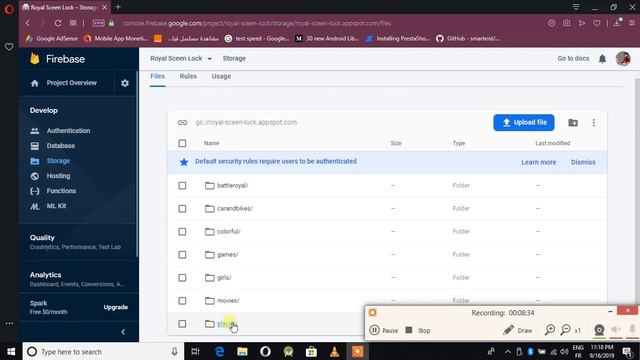This screenshot has width=640, height=360.
Task: Check the movies/ folder checkbox
Action: [182, 301]
